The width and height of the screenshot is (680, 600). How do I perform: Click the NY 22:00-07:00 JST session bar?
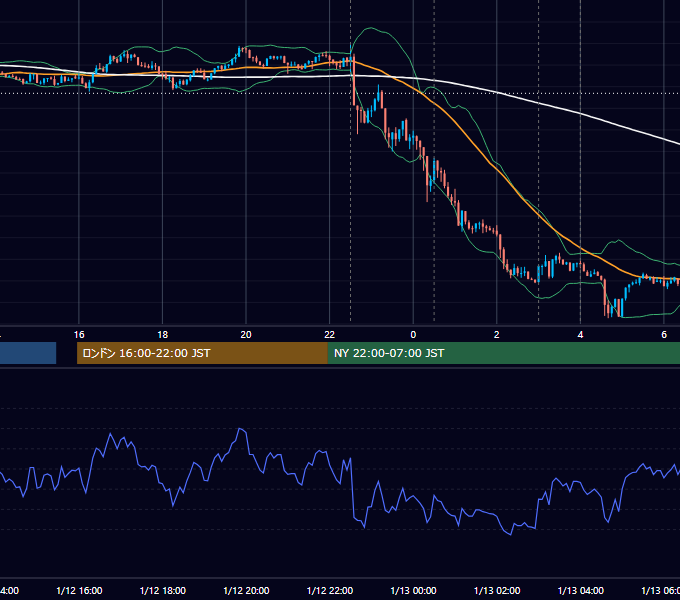click(x=504, y=353)
